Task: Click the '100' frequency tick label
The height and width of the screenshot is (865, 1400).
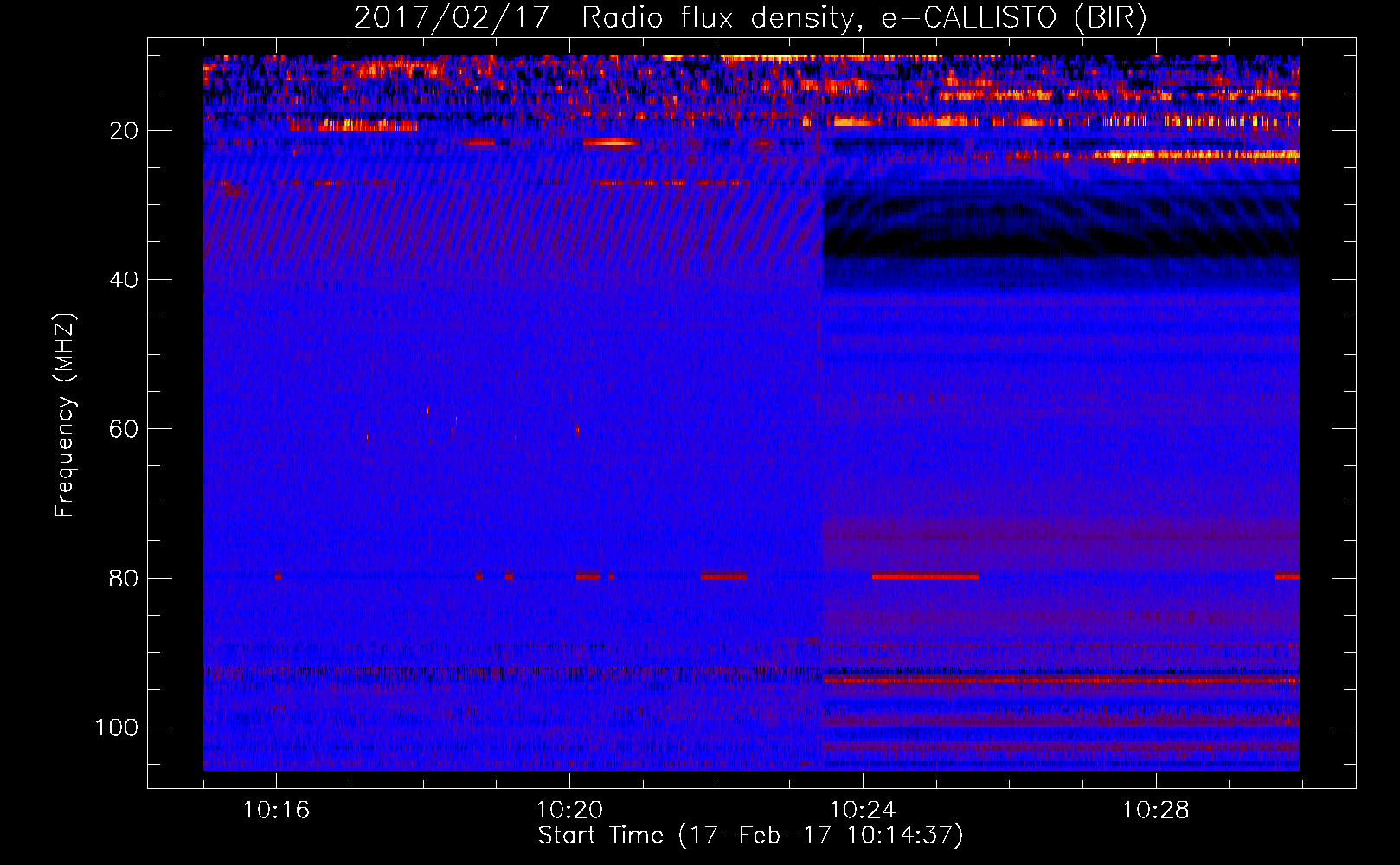Action: pyautogui.click(x=117, y=727)
